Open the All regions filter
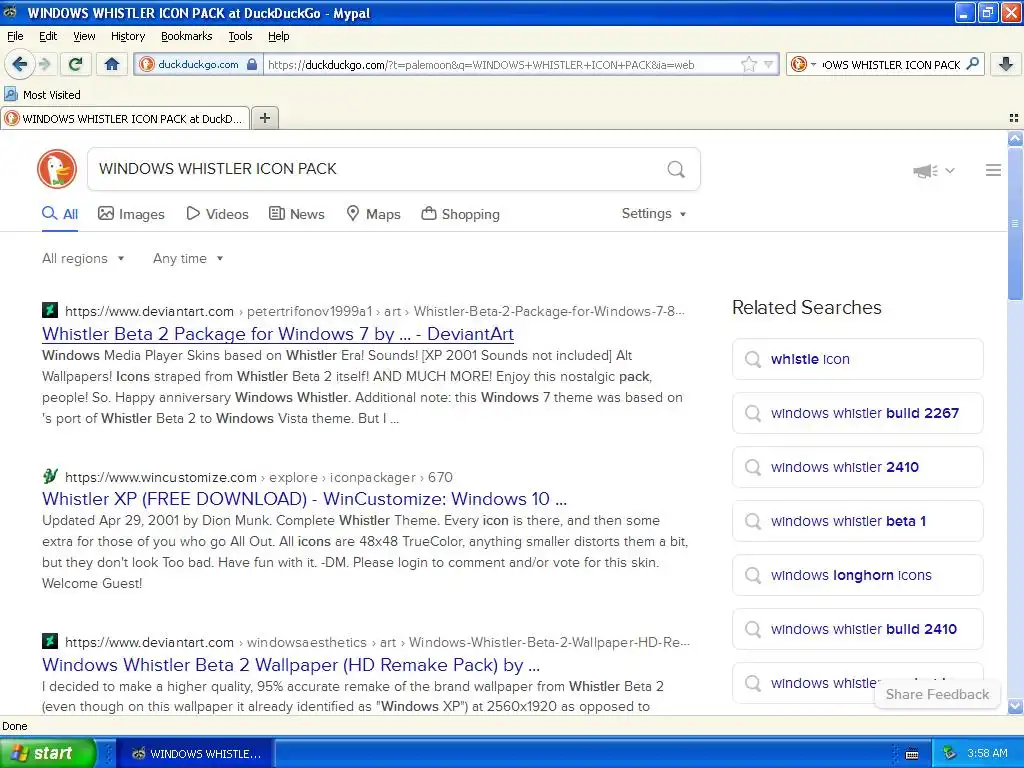Image resolution: width=1024 pixels, height=768 pixels. [83, 259]
